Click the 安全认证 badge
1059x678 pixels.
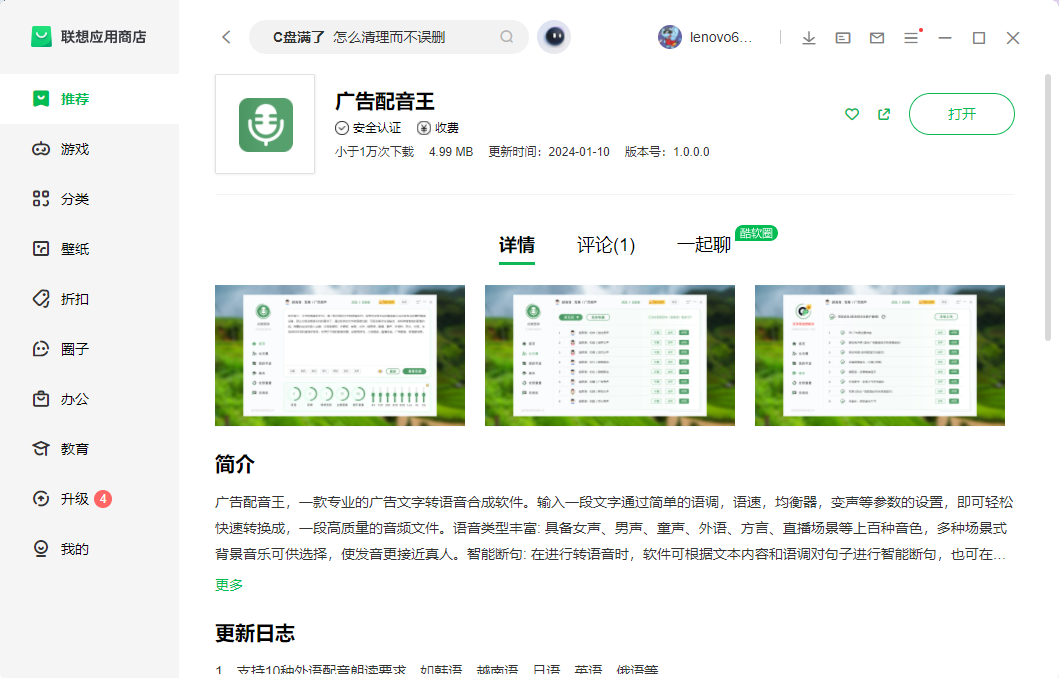coord(368,128)
